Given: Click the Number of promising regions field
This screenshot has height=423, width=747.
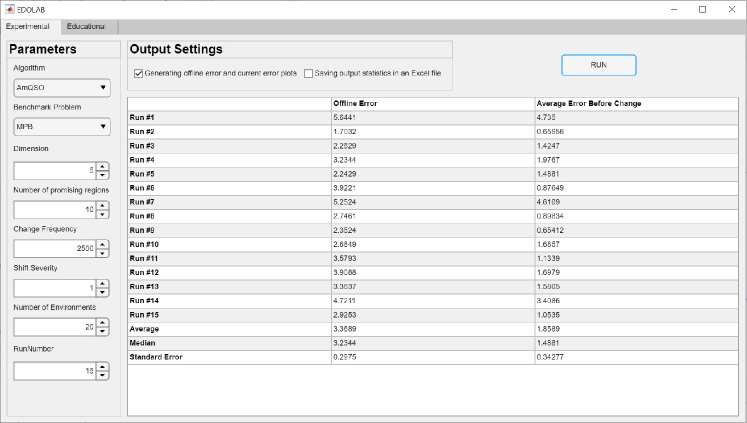Looking at the screenshot, I should coord(55,210).
